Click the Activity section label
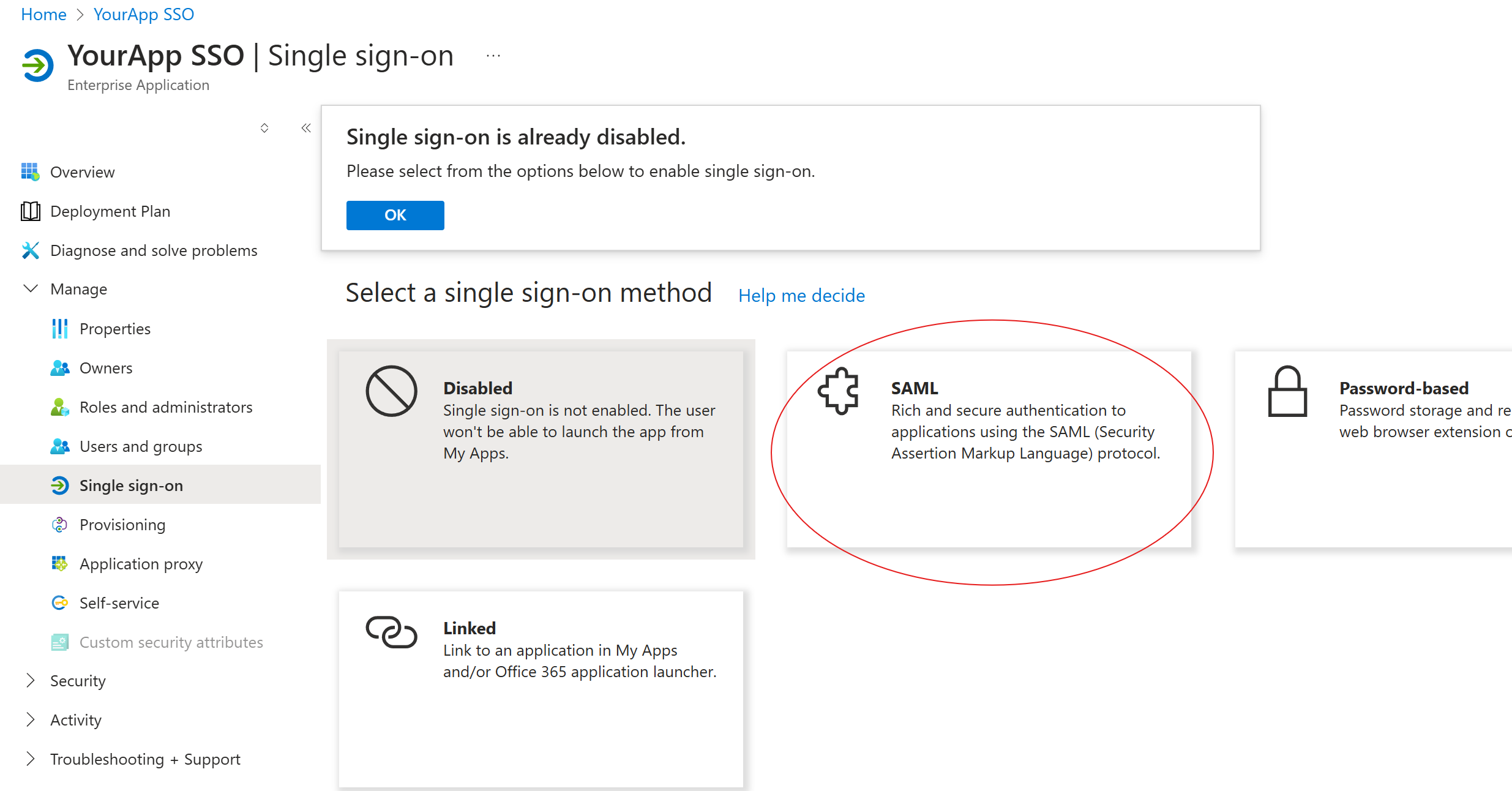1512x791 pixels. (x=76, y=720)
